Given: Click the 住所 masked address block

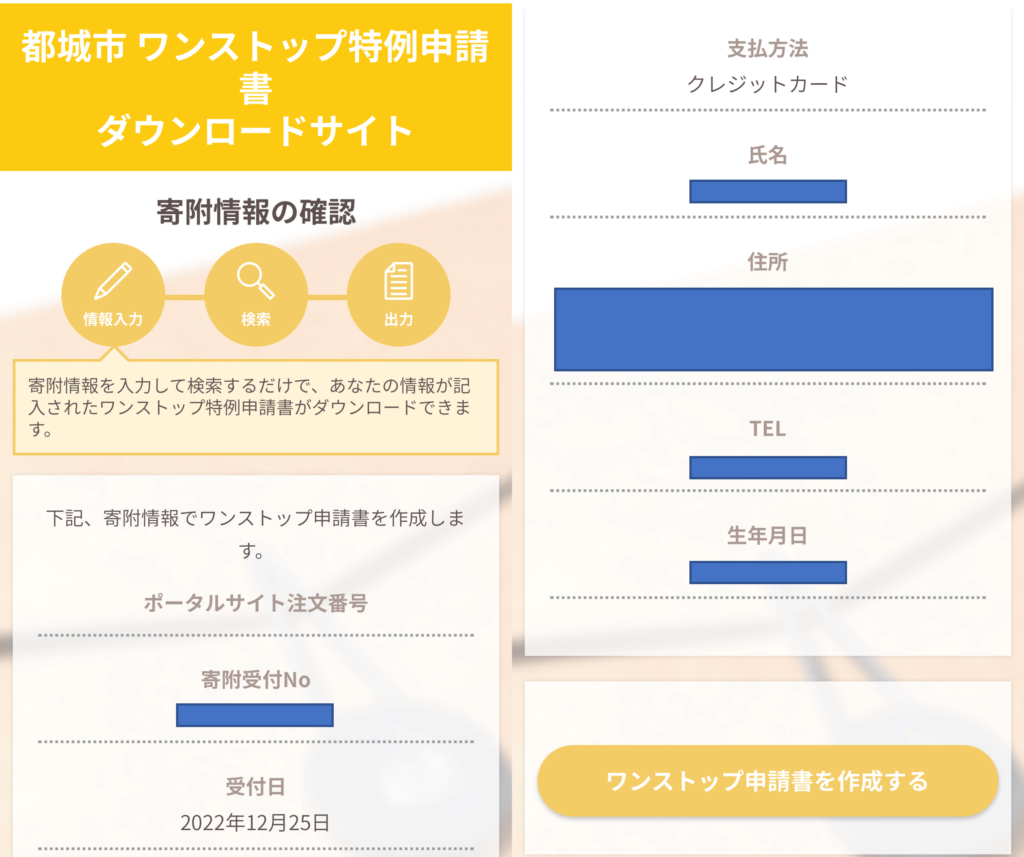Looking at the screenshot, I should coord(774,329).
